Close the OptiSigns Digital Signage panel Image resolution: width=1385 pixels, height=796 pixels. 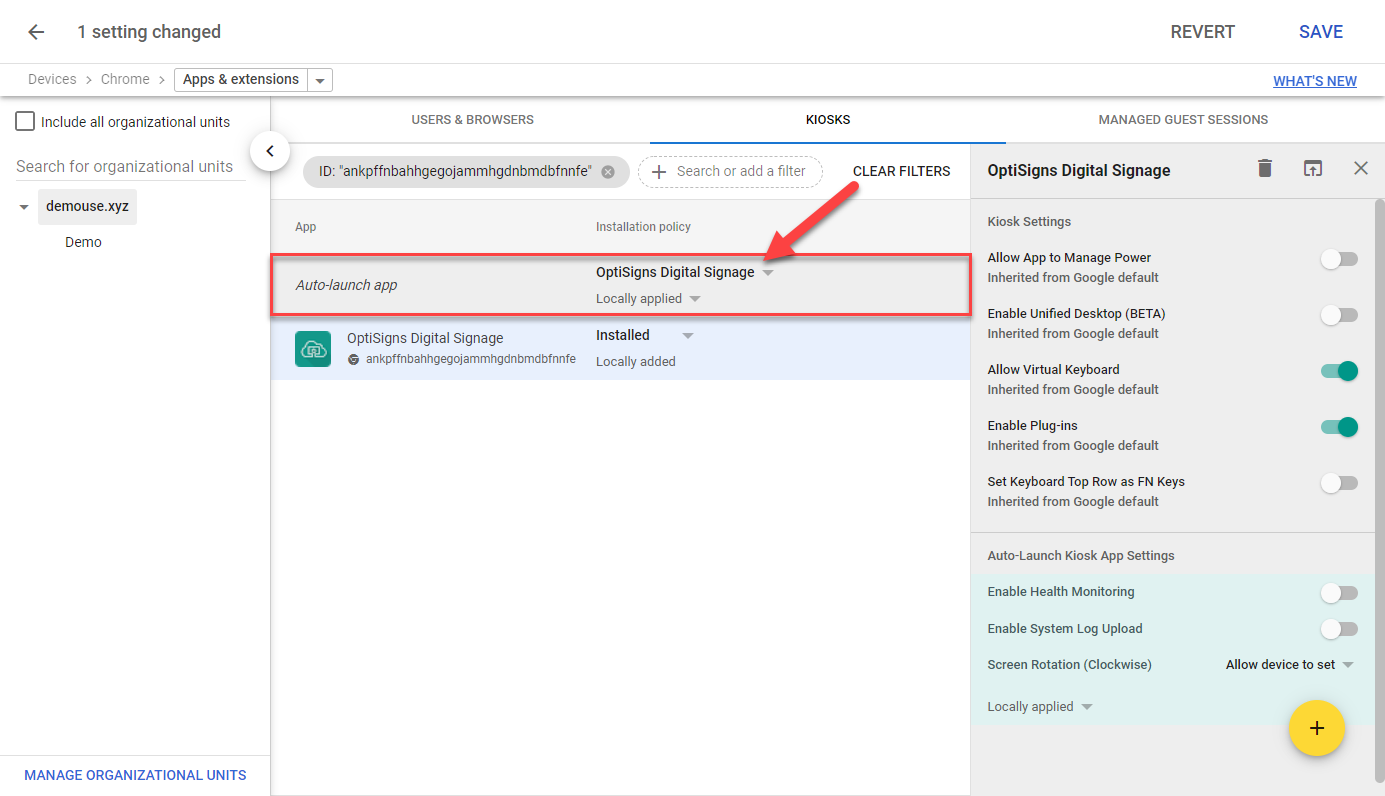coord(1361,168)
